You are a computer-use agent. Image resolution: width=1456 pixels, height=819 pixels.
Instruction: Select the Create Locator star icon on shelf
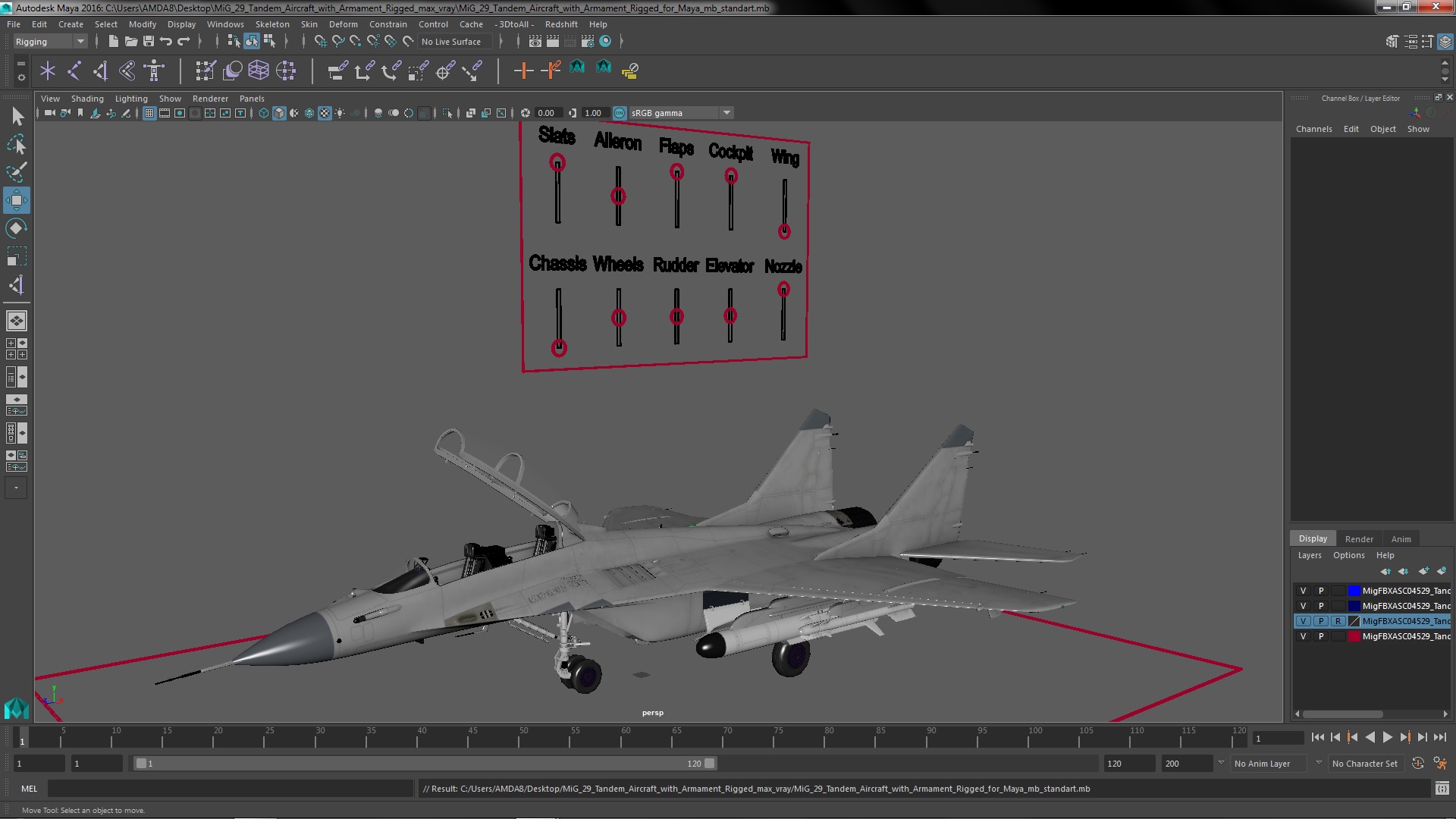click(x=48, y=71)
